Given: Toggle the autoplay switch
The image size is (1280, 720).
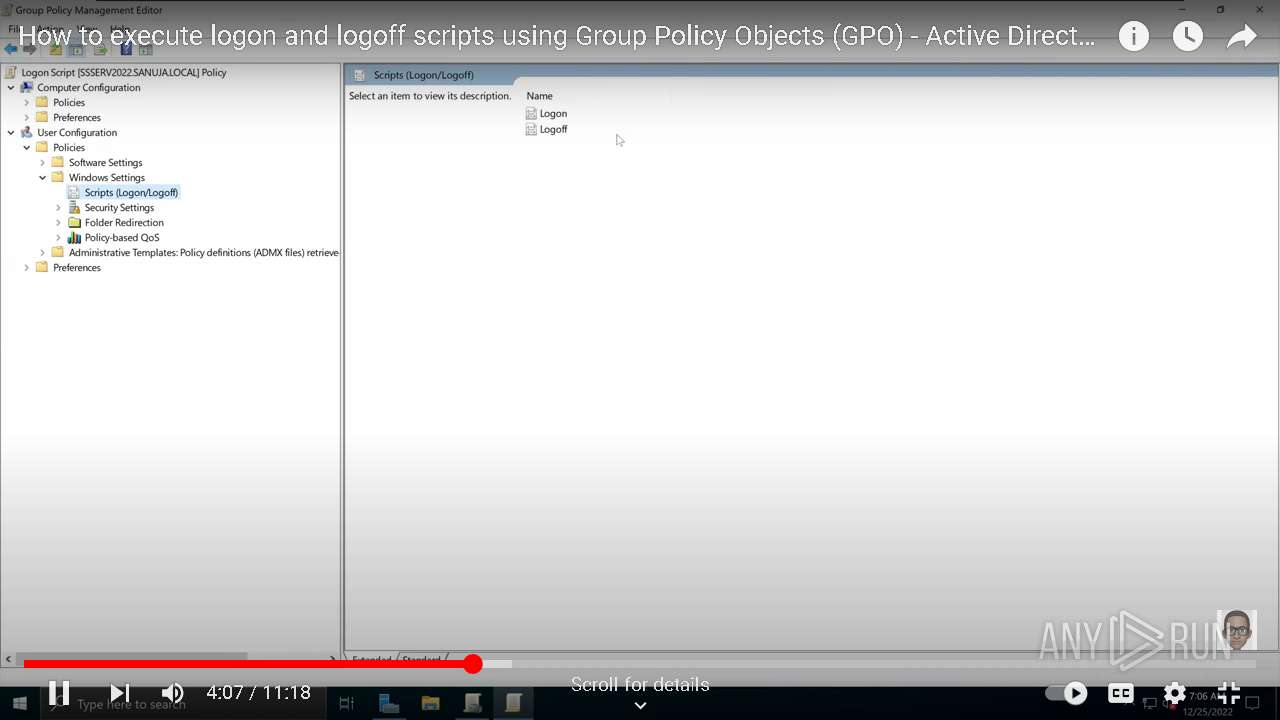Looking at the screenshot, I should click(1067, 692).
